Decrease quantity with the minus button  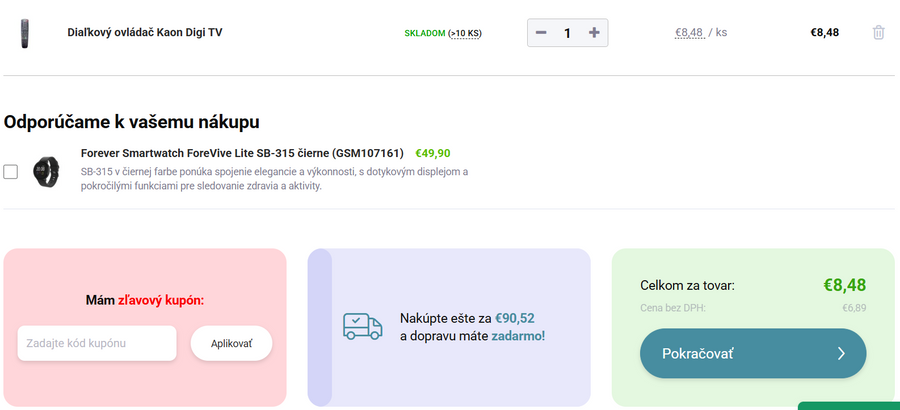tap(541, 33)
